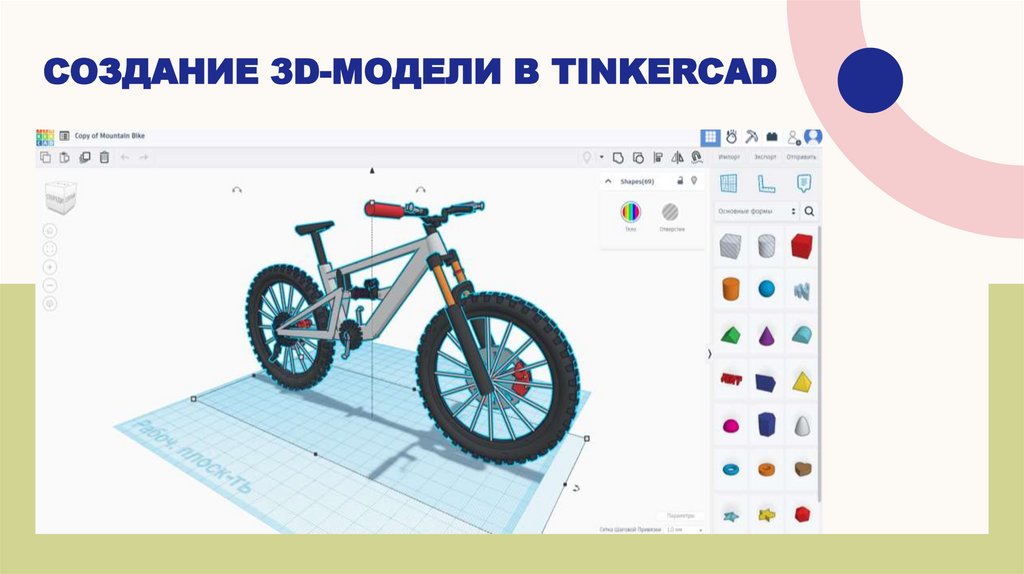Switch orthographic perspective view button

(50, 304)
